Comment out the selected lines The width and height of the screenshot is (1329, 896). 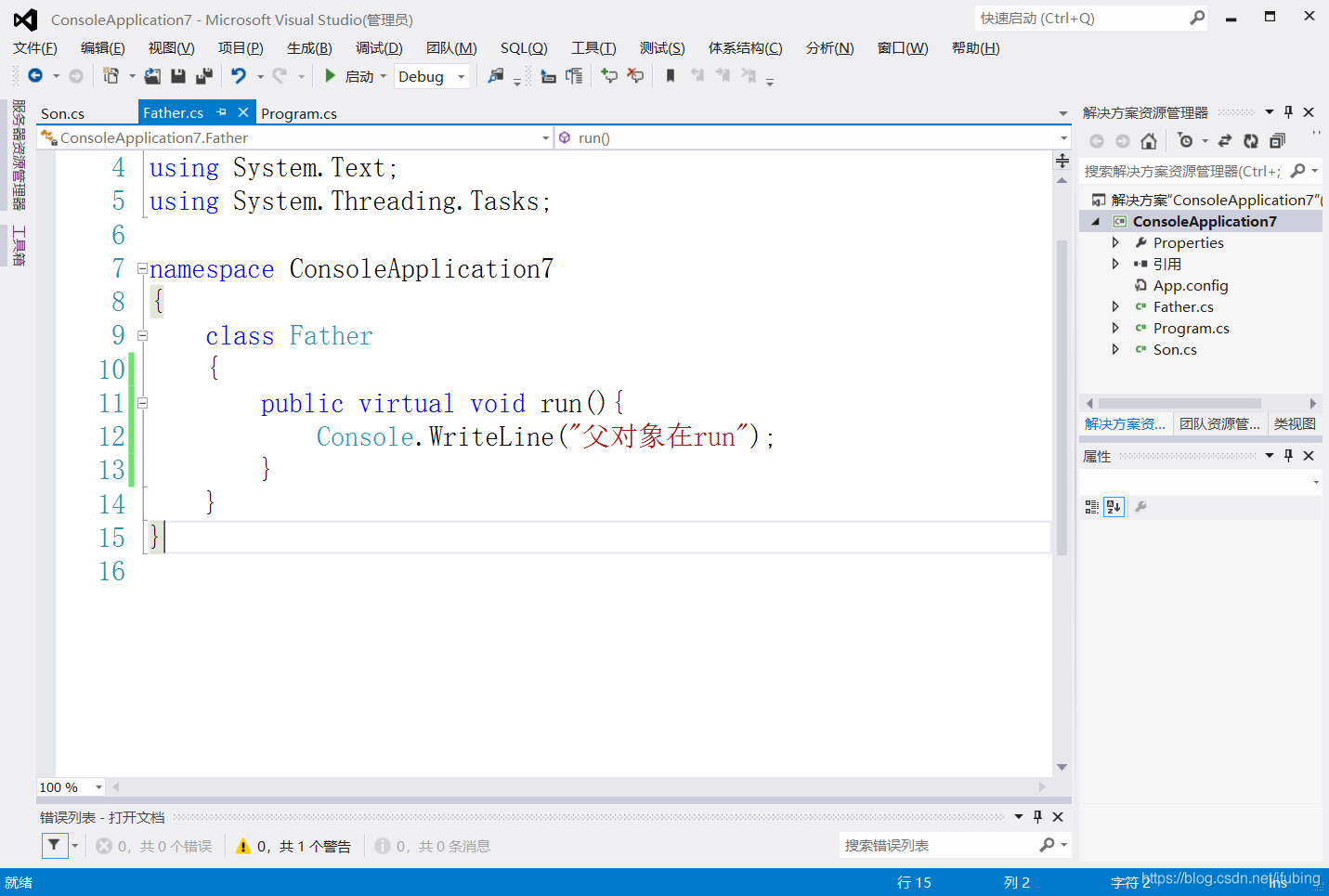pos(609,75)
